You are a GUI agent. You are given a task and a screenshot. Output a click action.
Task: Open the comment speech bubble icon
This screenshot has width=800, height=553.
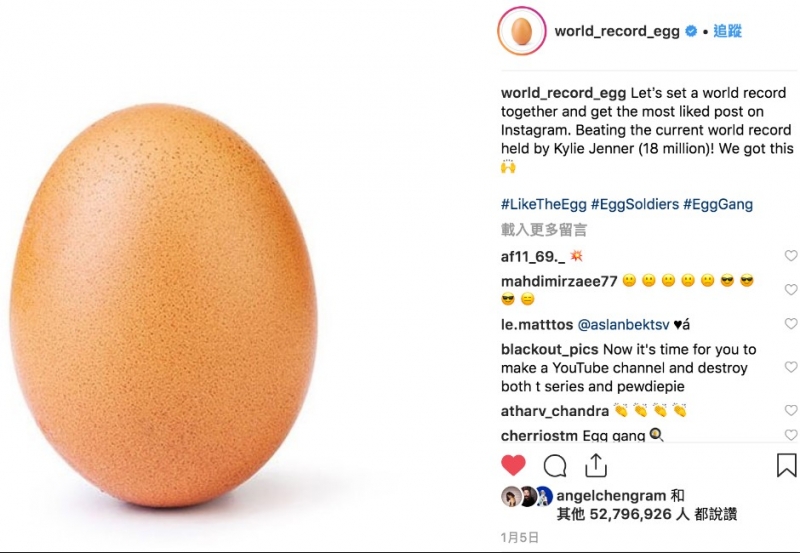click(555, 465)
